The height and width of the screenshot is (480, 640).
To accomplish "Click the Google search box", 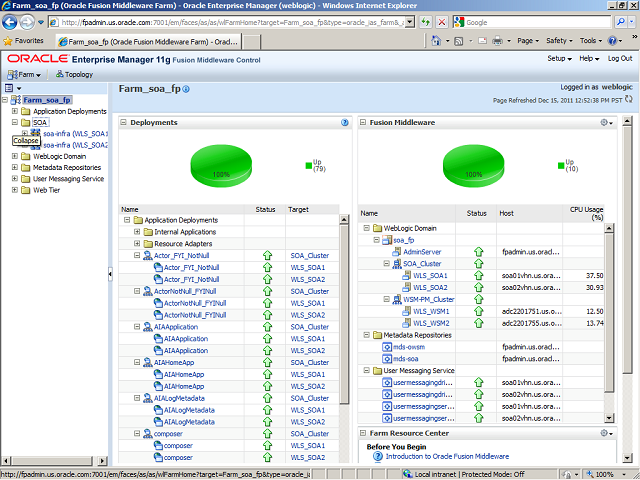I will tap(540, 22).
